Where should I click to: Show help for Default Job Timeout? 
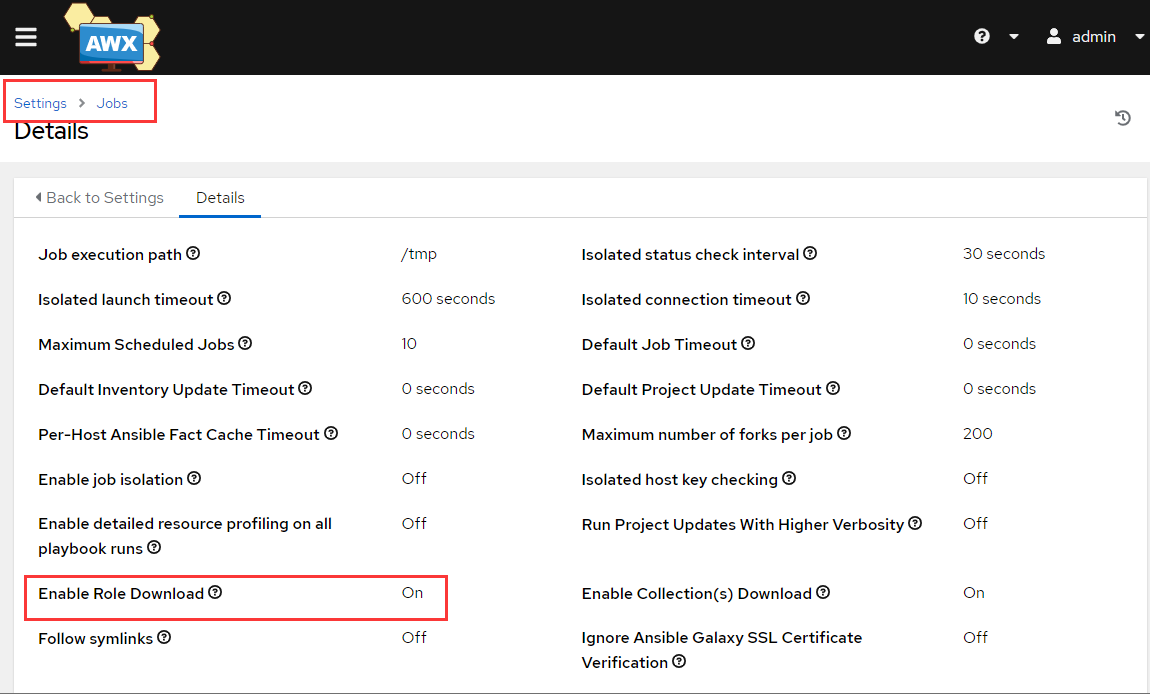pyautogui.click(x=748, y=343)
